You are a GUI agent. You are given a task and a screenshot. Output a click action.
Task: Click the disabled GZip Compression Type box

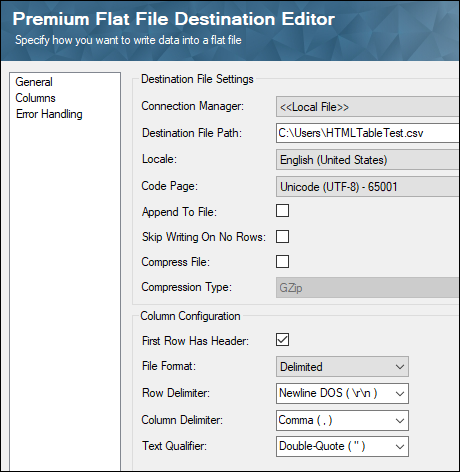[x=368, y=288]
